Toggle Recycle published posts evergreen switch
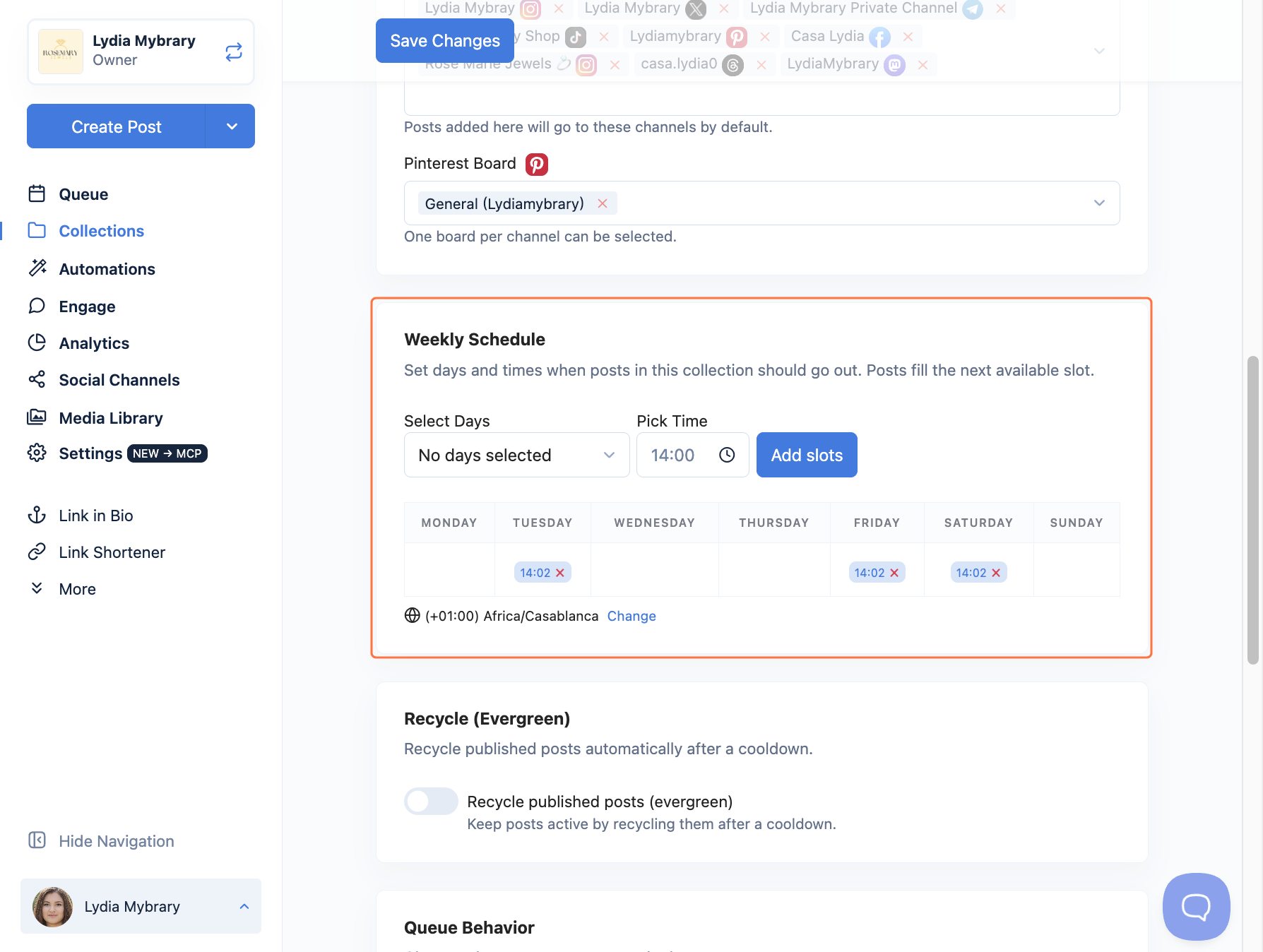The width and height of the screenshot is (1263, 952). (431, 802)
